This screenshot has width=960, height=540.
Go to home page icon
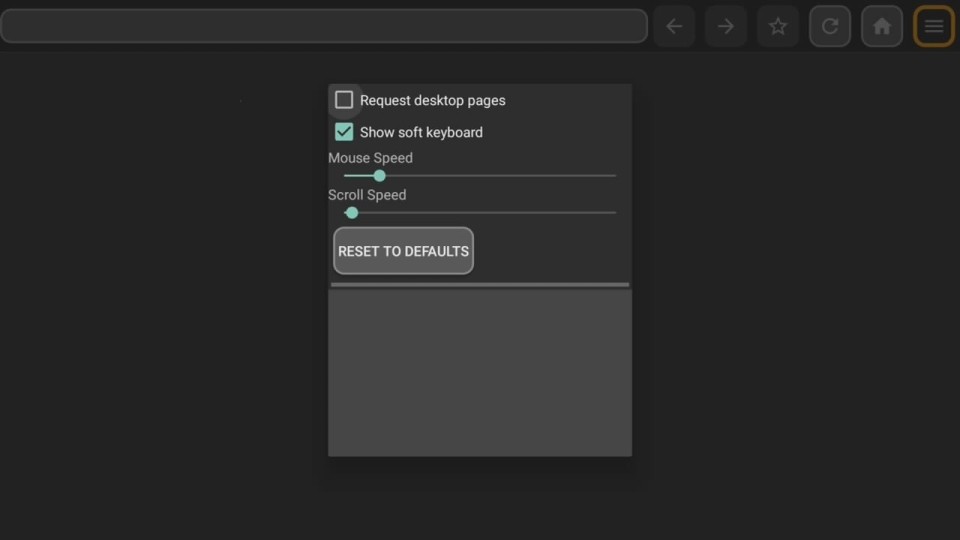(x=882, y=26)
